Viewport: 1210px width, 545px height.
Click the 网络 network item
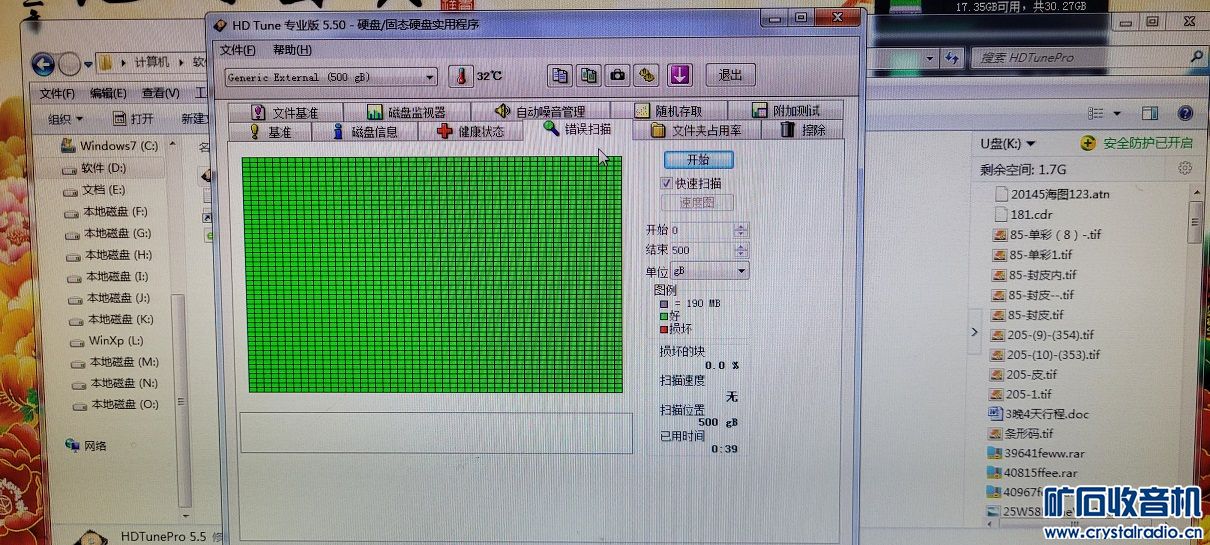point(86,446)
